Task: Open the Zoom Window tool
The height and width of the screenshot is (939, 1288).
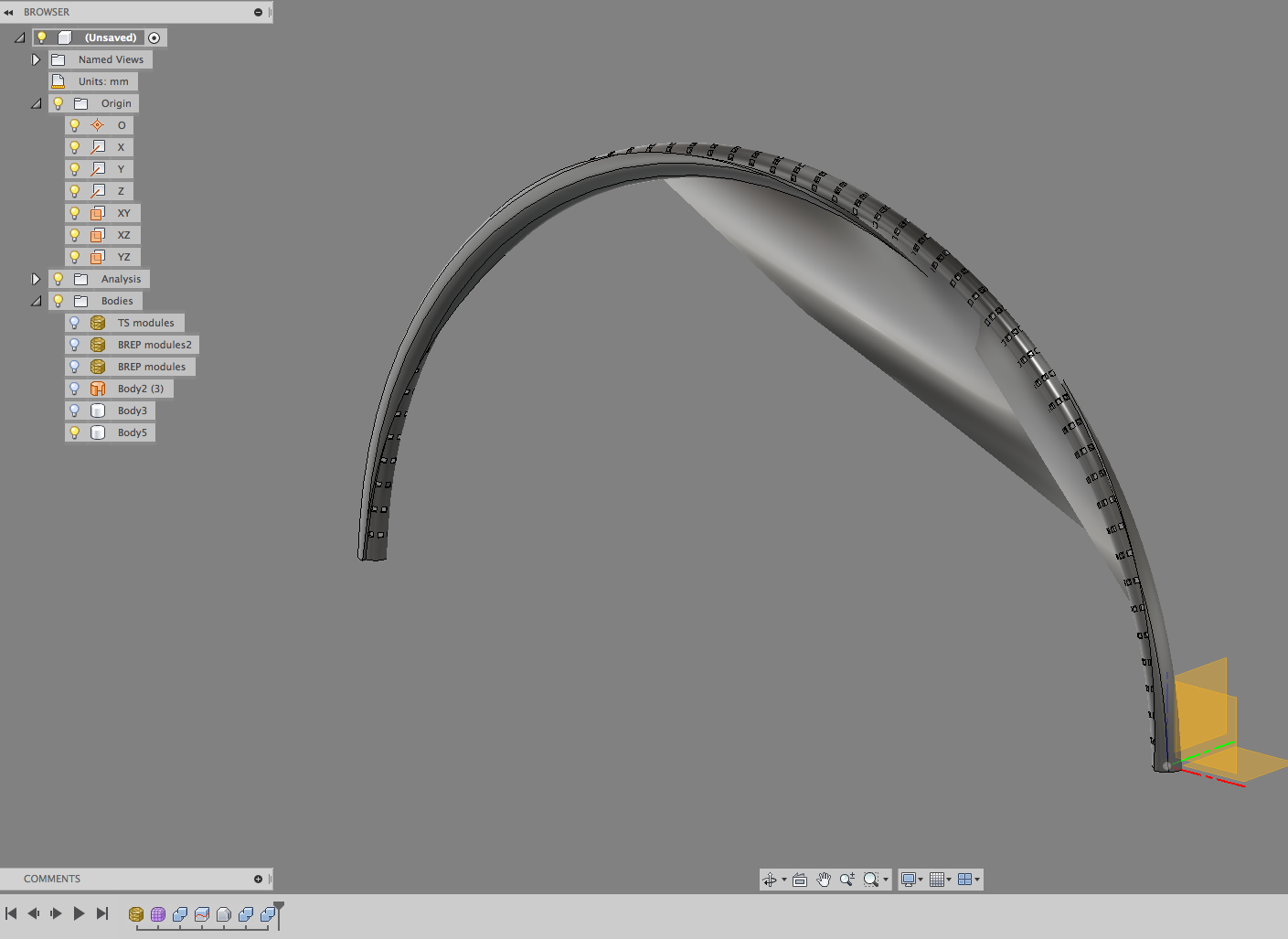Action: tap(870, 879)
